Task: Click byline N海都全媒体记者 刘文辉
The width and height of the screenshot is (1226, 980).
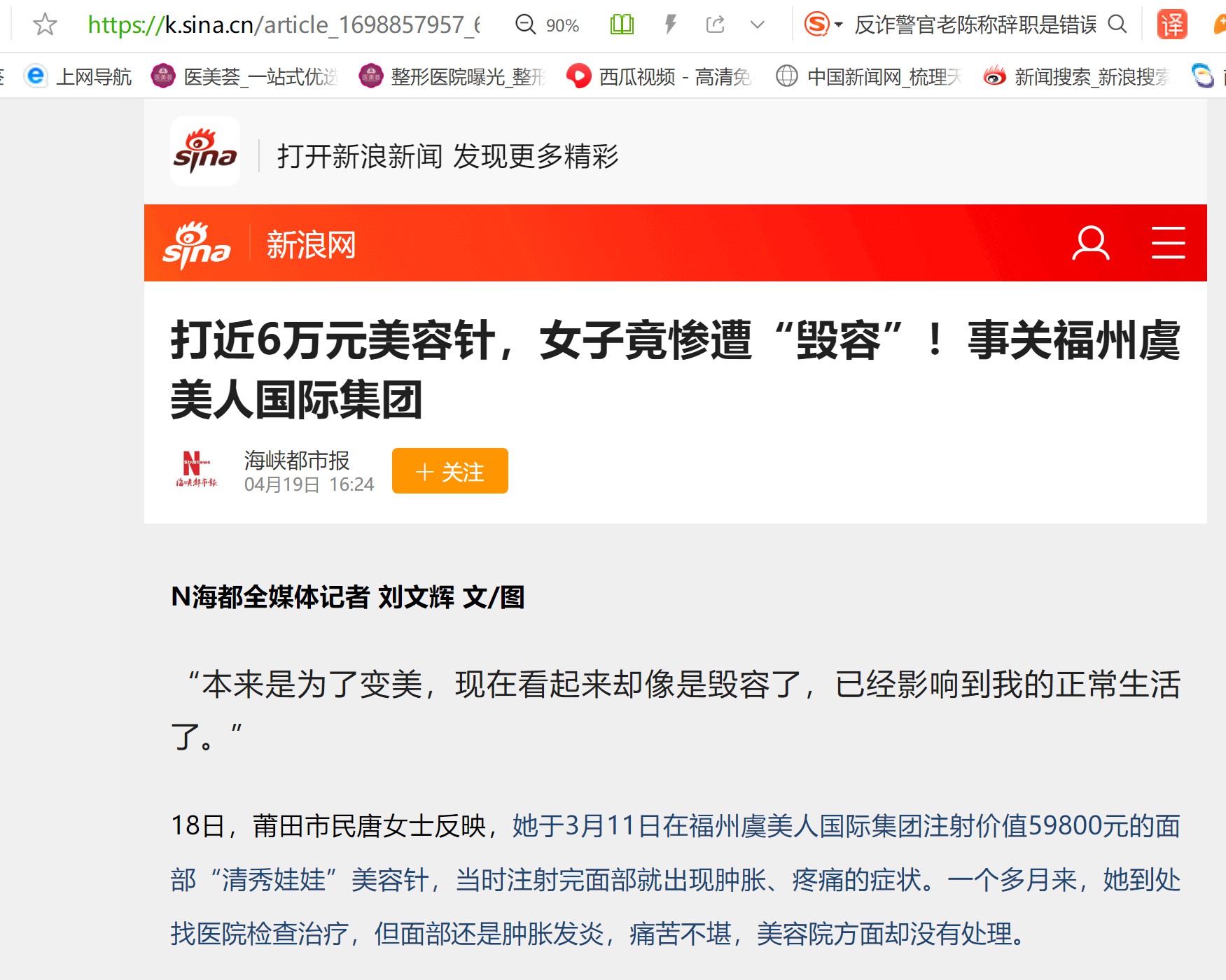Action: pyautogui.click(x=348, y=597)
